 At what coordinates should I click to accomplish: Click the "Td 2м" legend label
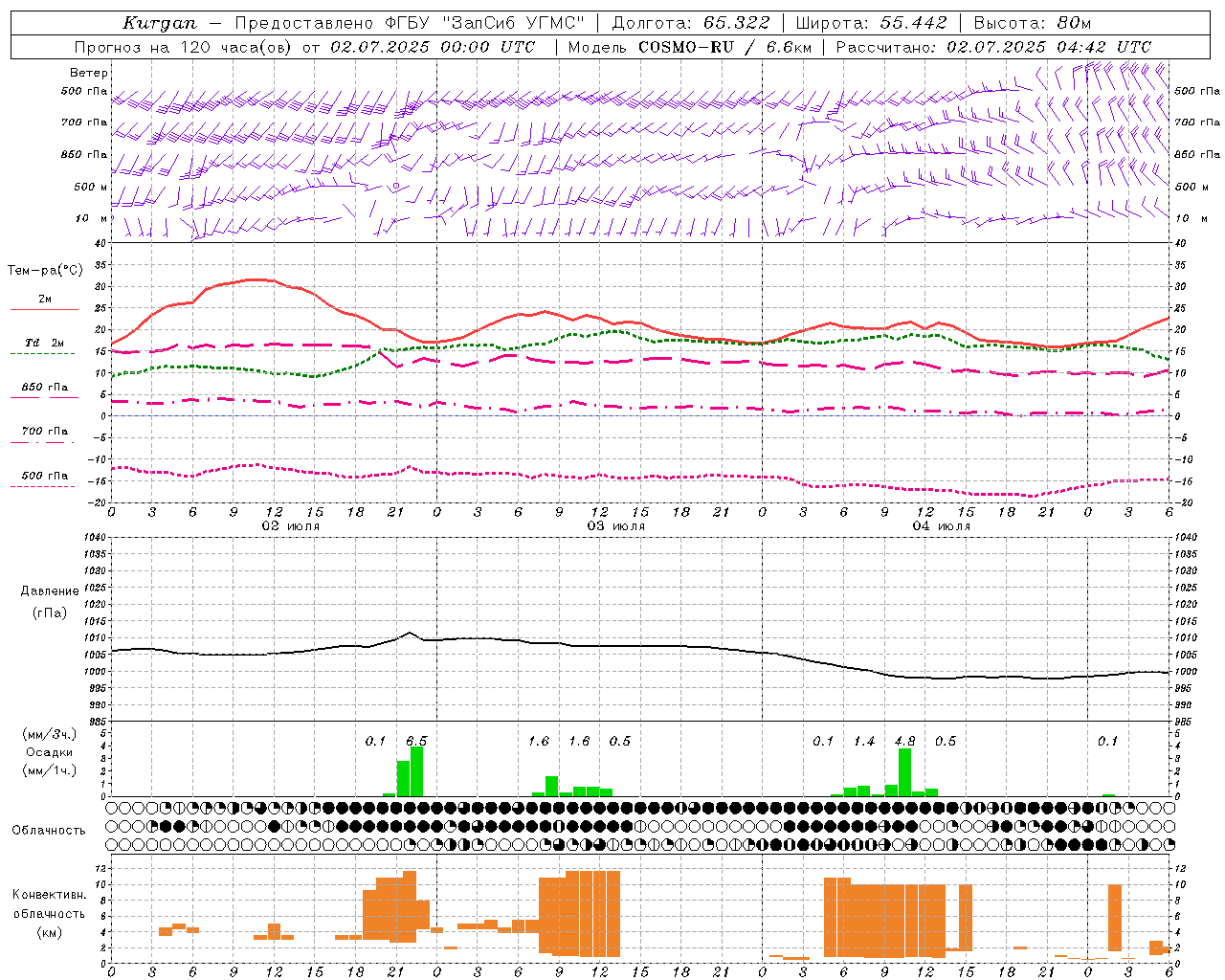point(45,343)
